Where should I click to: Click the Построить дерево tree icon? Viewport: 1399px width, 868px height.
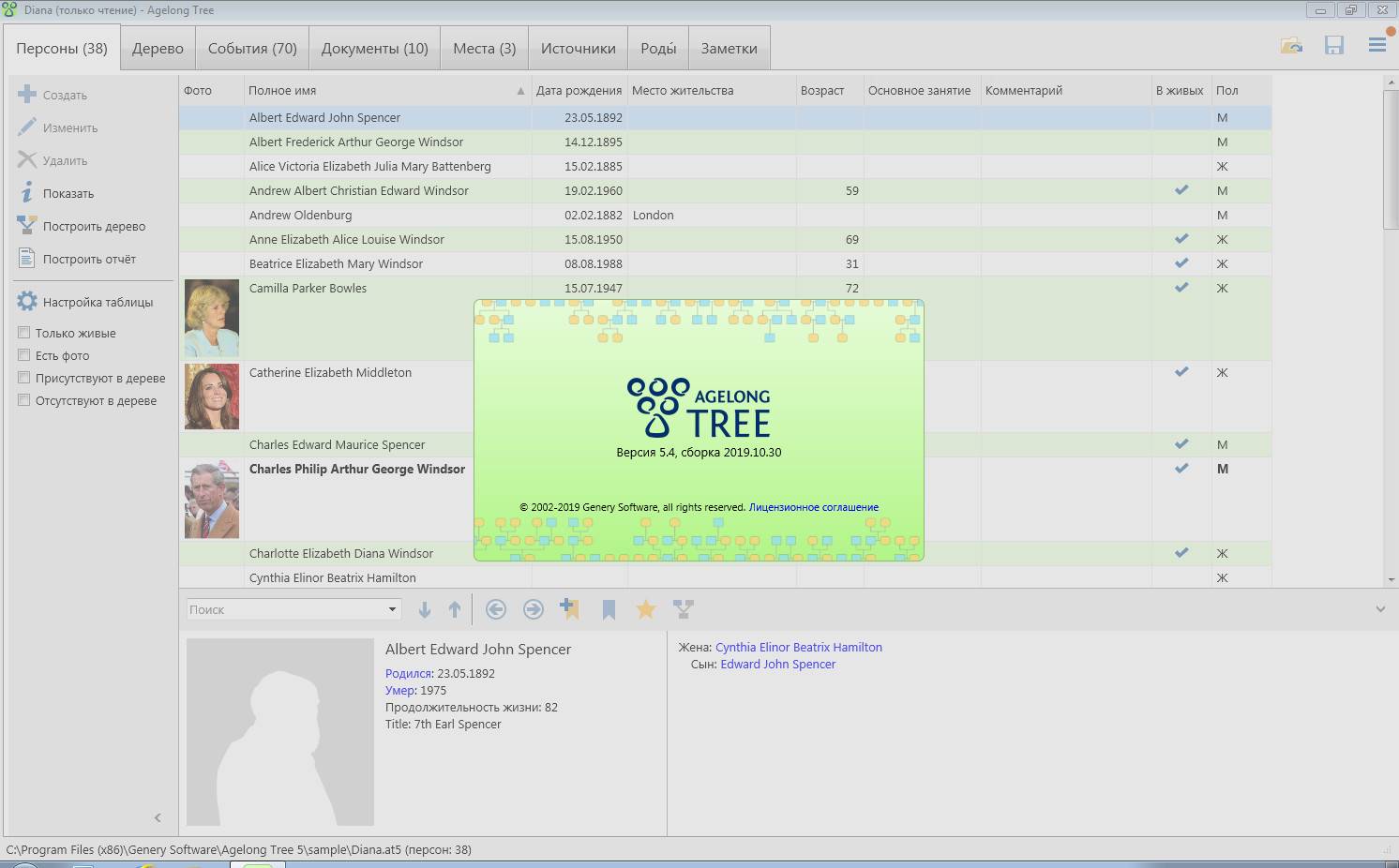pos(27,226)
